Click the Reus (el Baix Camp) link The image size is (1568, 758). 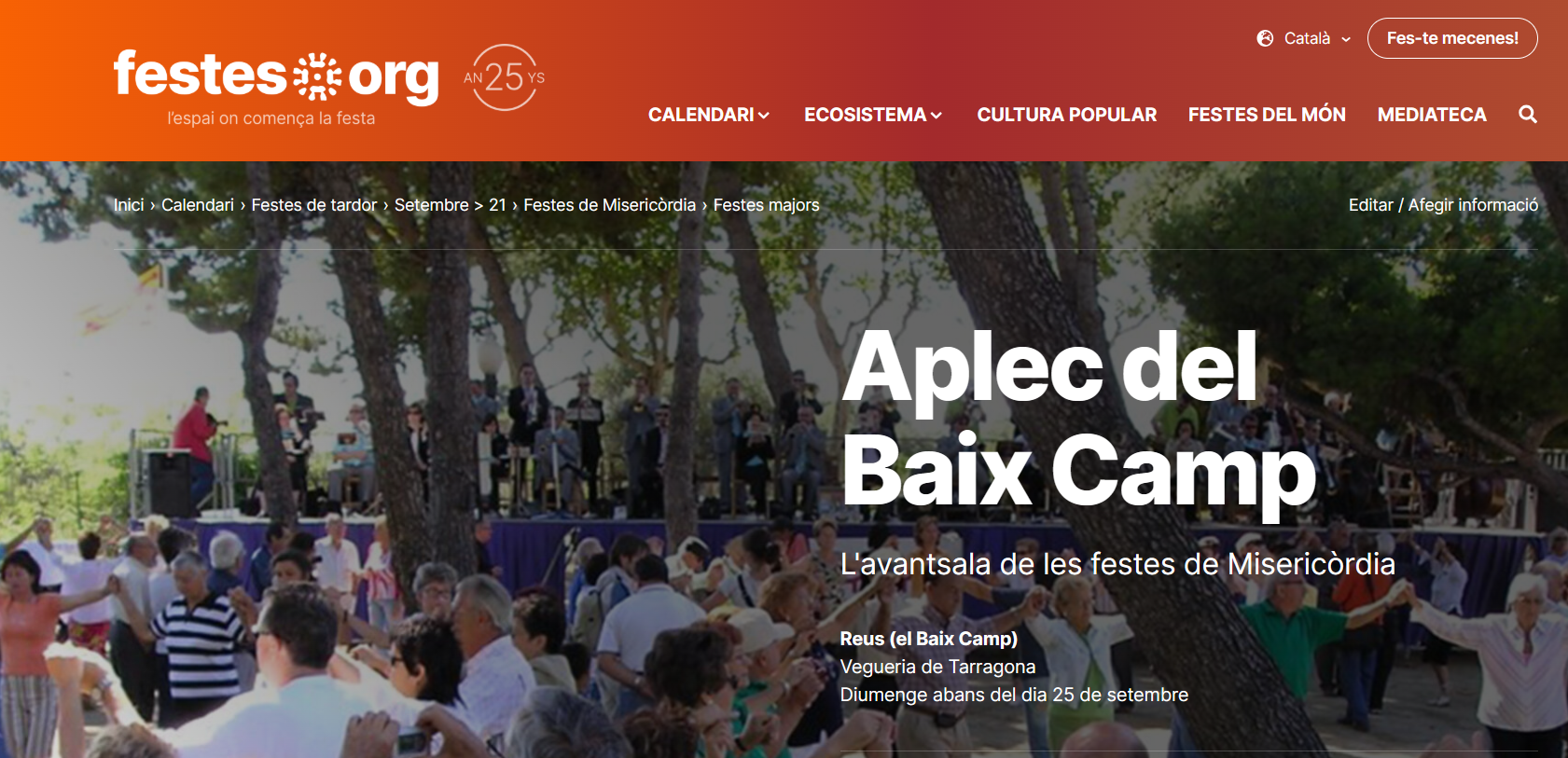[x=929, y=639]
